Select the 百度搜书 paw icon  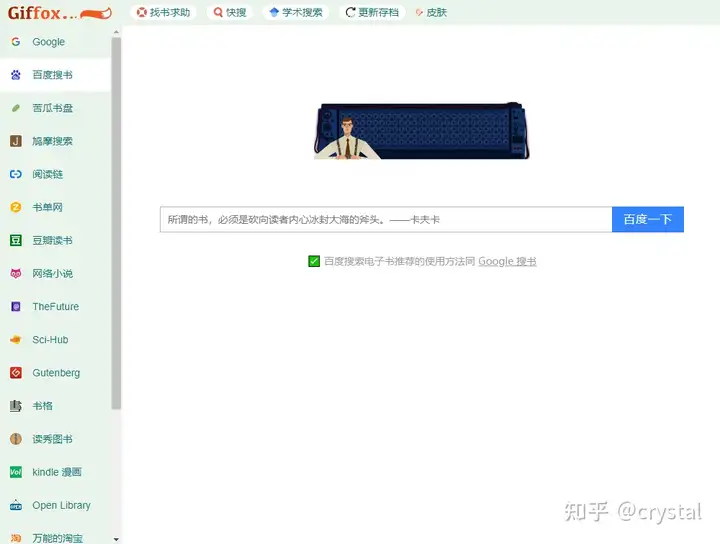pos(16,75)
